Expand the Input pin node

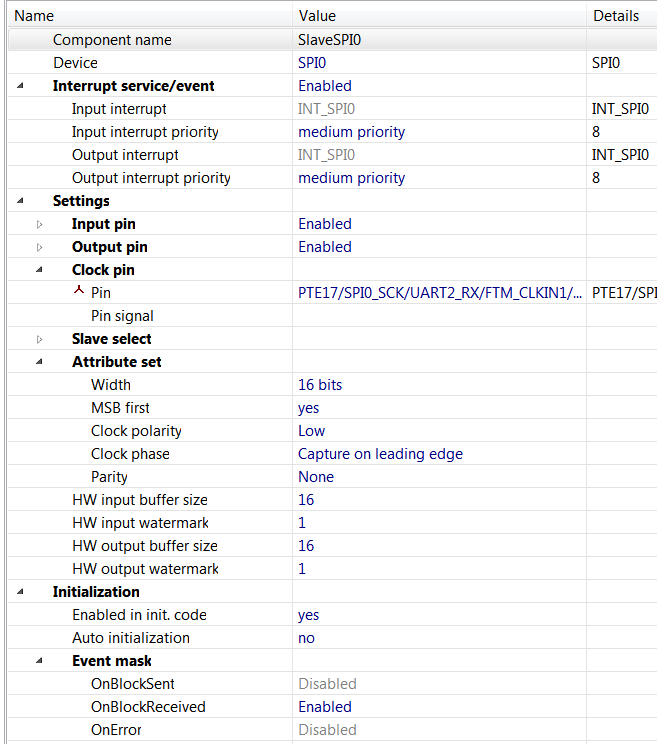[40, 224]
